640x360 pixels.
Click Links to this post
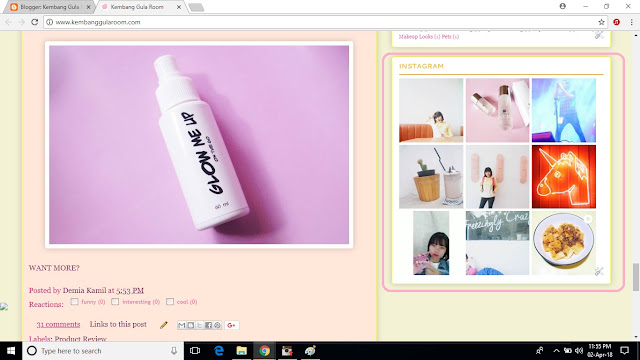point(118,324)
